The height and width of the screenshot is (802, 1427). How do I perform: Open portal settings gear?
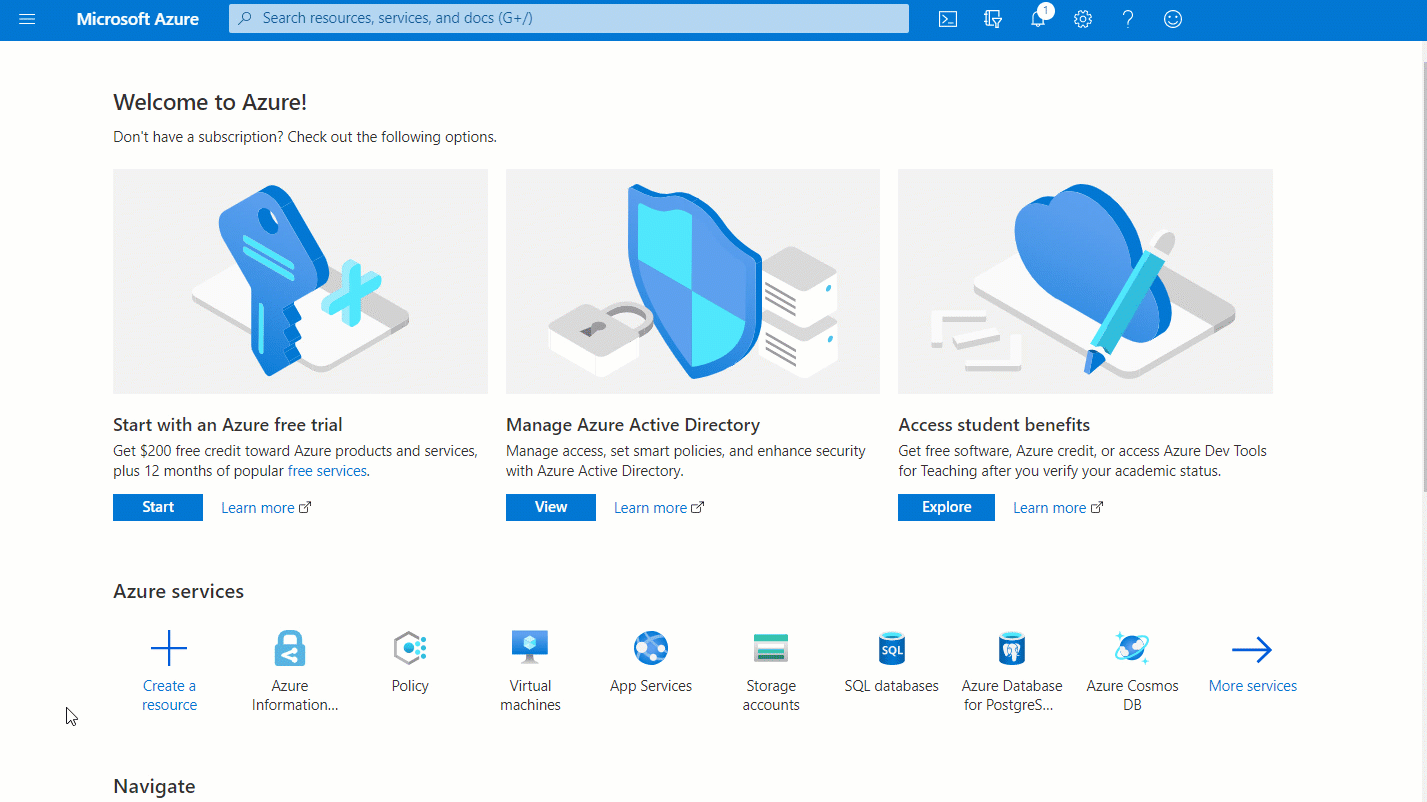pos(1083,19)
